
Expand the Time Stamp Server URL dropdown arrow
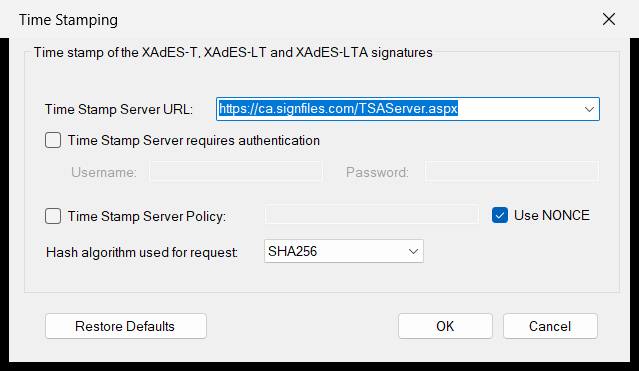pos(589,109)
